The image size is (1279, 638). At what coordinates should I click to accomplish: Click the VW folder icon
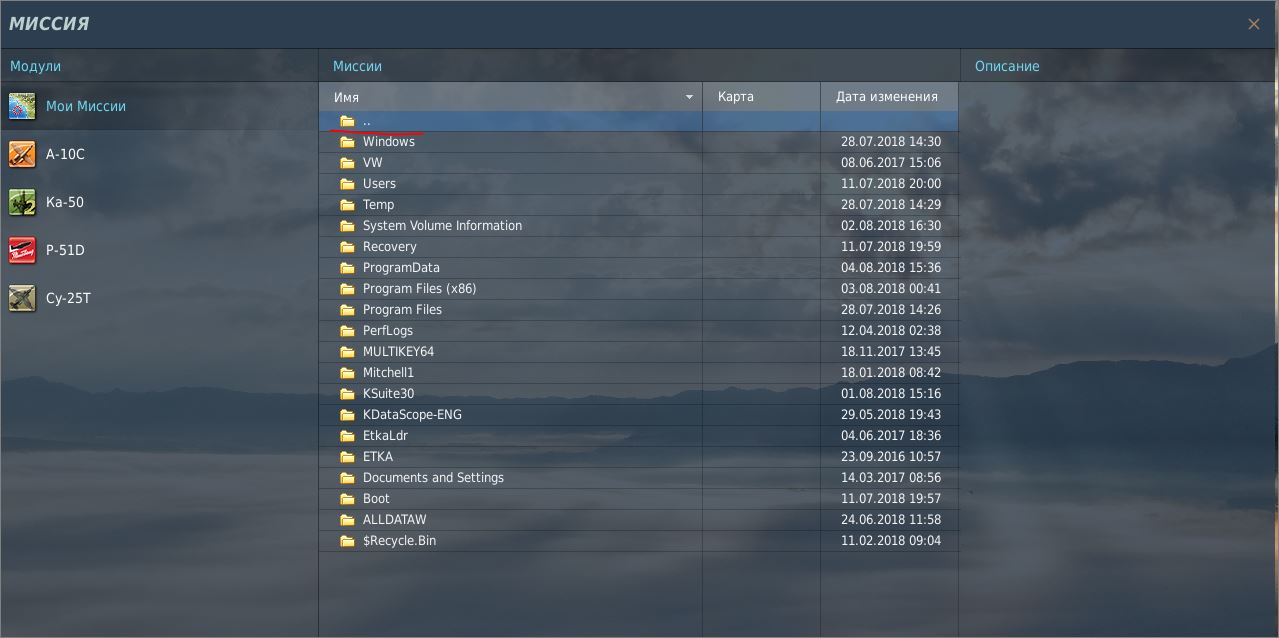click(x=347, y=163)
